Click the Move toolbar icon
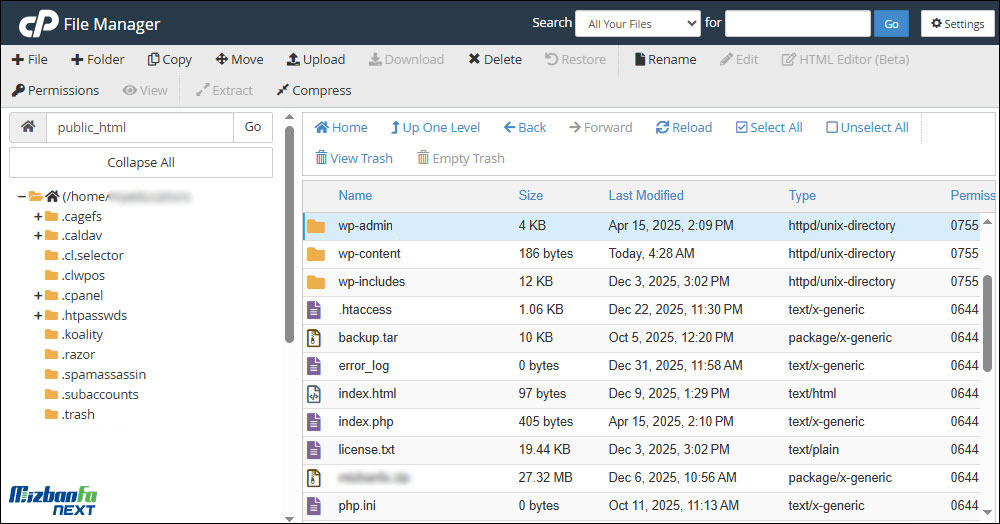Screen dimensions: 1000x524 pyautogui.click(x=239, y=59)
